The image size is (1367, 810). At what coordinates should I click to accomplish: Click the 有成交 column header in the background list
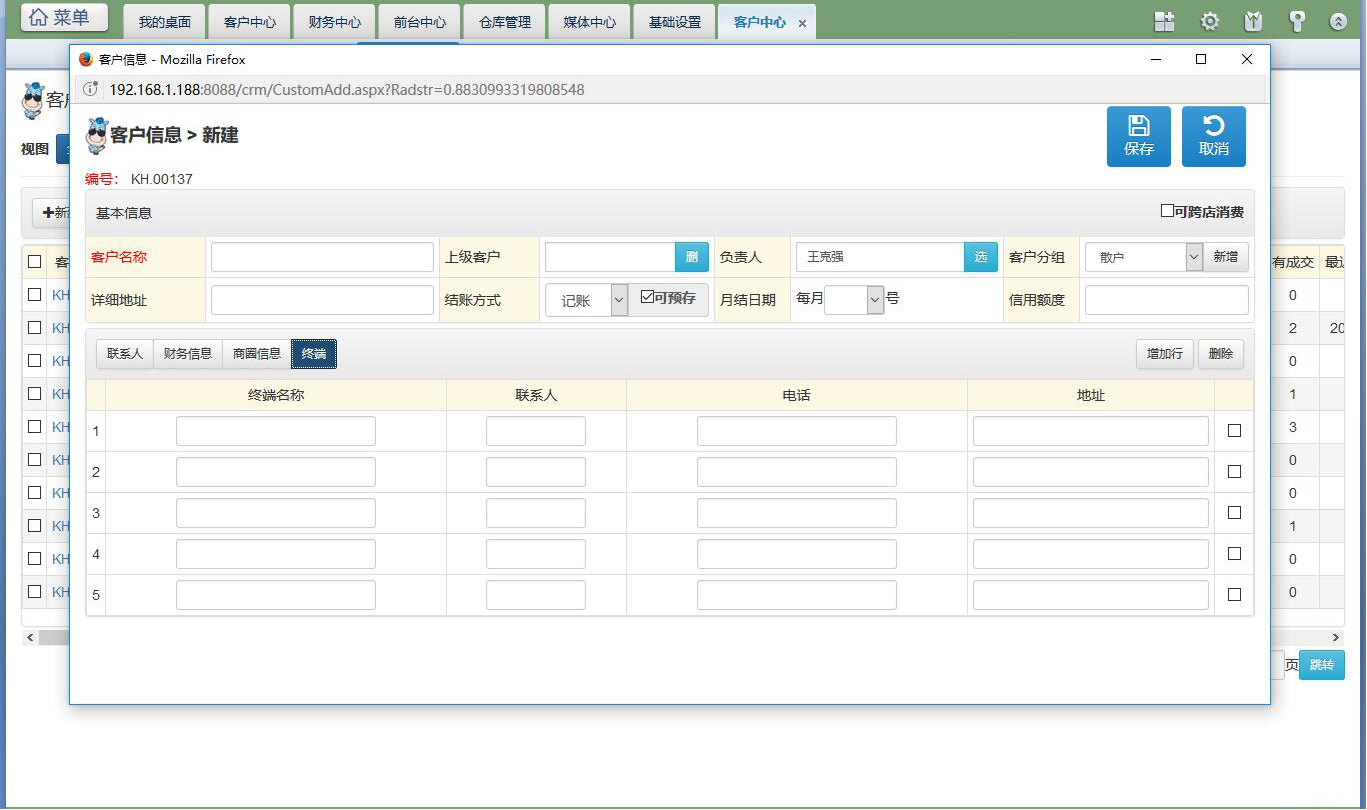point(1293,262)
